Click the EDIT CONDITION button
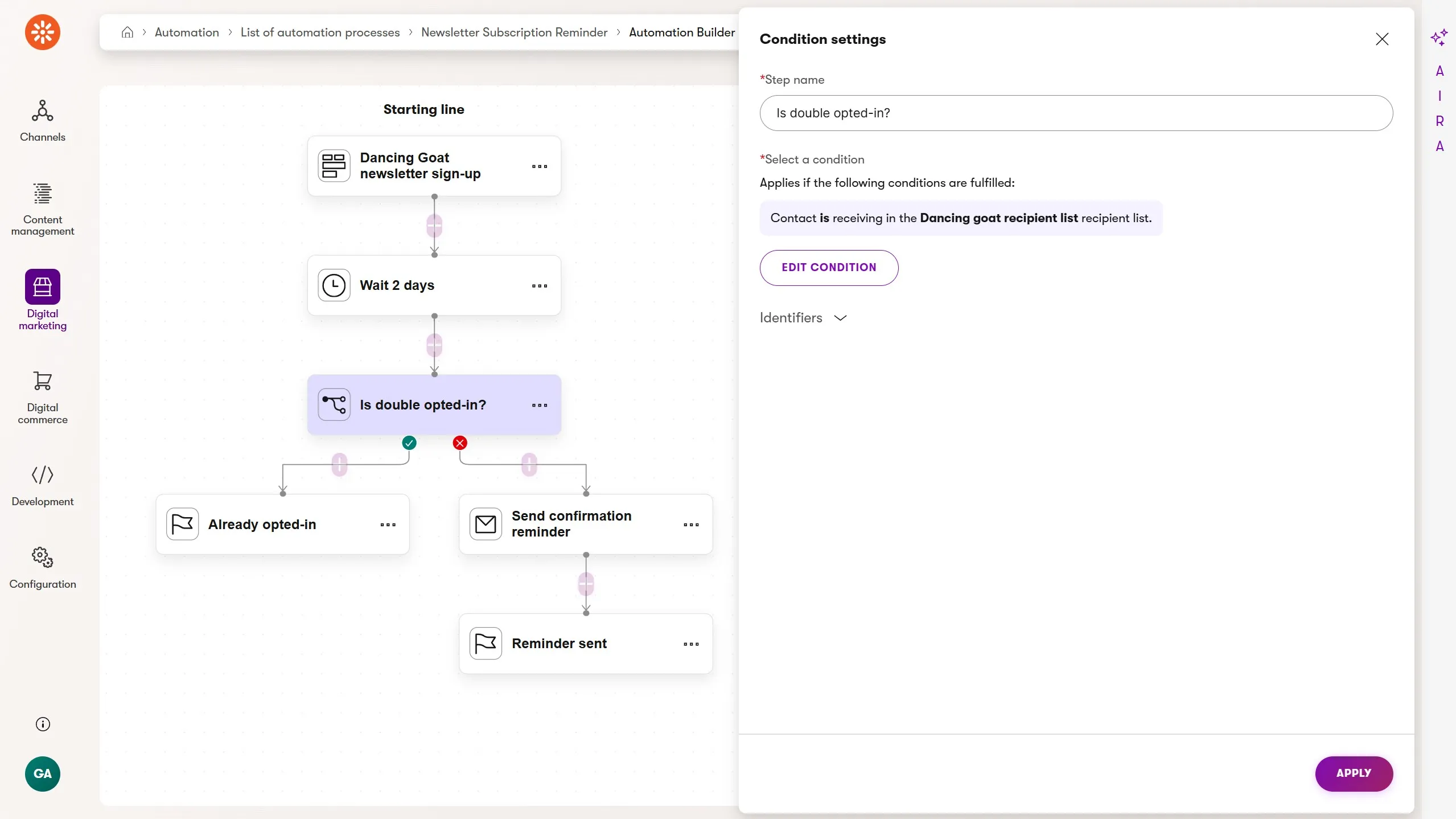The width and height of the screenshot is (1456, 819). 828,268
